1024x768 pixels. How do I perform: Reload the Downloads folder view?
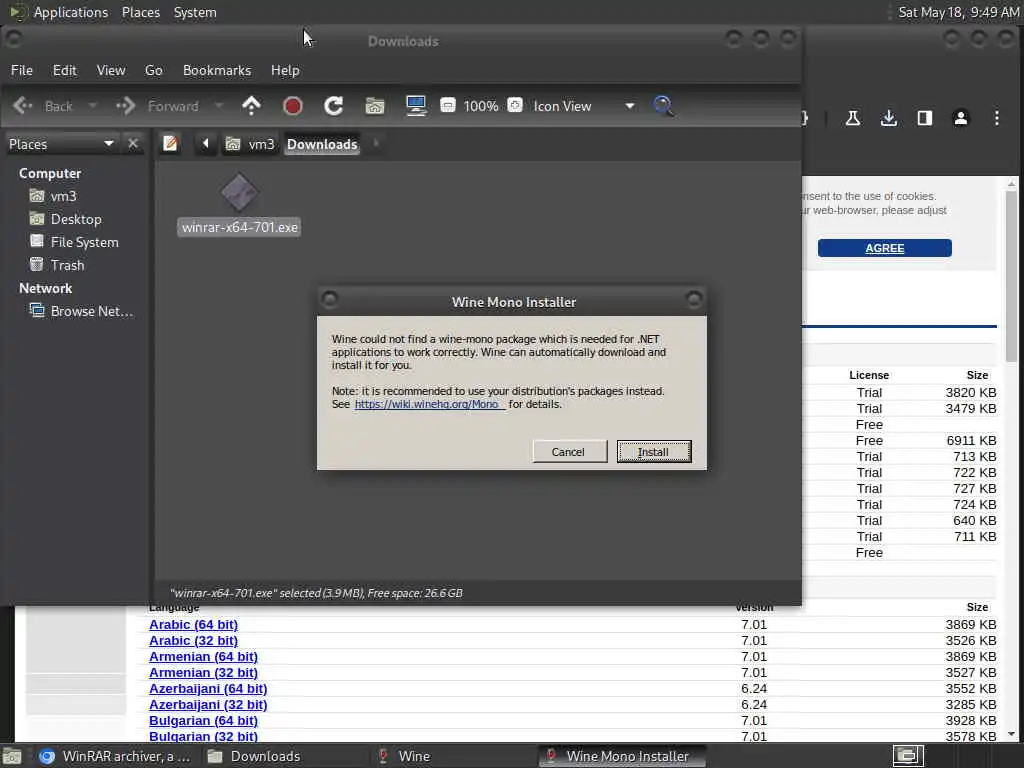(x=334, y=106)
